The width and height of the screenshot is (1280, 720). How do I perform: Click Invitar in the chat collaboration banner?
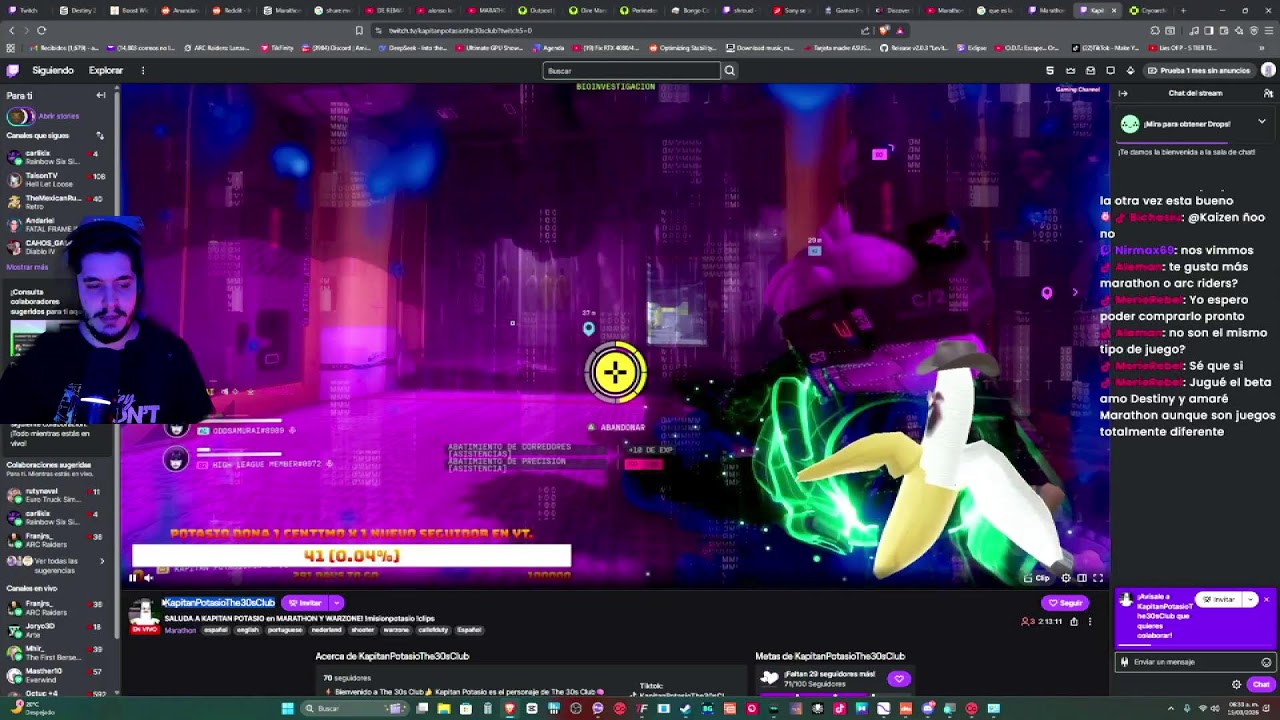pos(1219,599)
